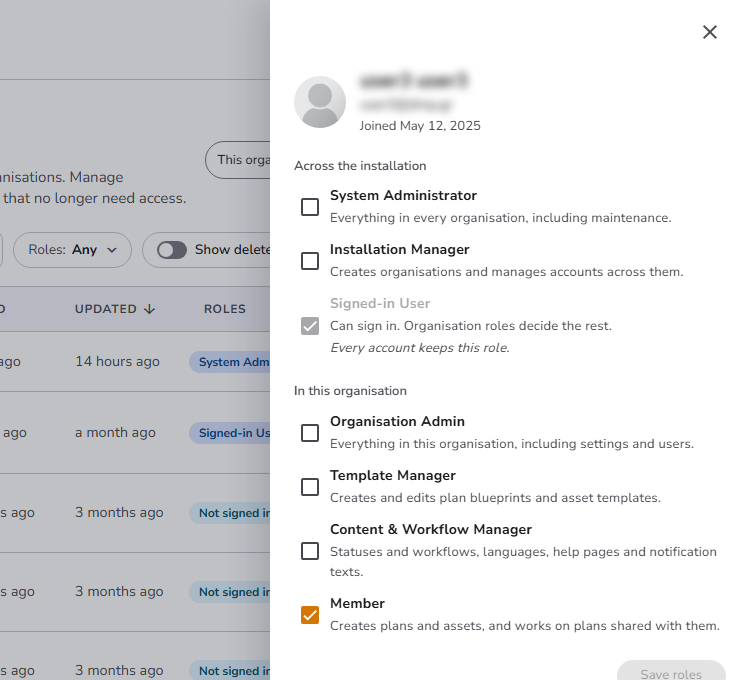Viewport: 750px width, 680px height.
Task: Uncheck the Member role checkbox
Action: click(x=310, y=615)
